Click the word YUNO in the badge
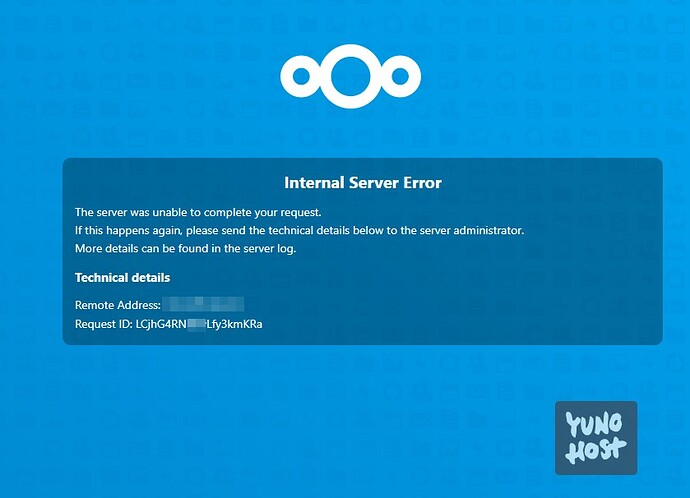The image size is (690, 498). (593, 424)
